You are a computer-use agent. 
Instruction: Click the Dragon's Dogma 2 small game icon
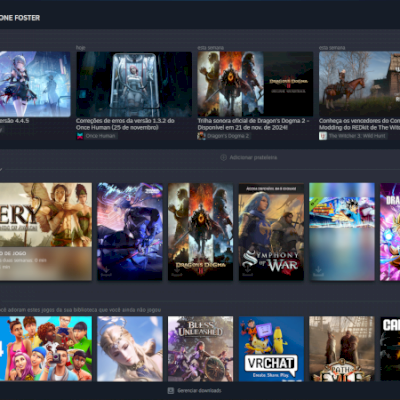[201, 136]
